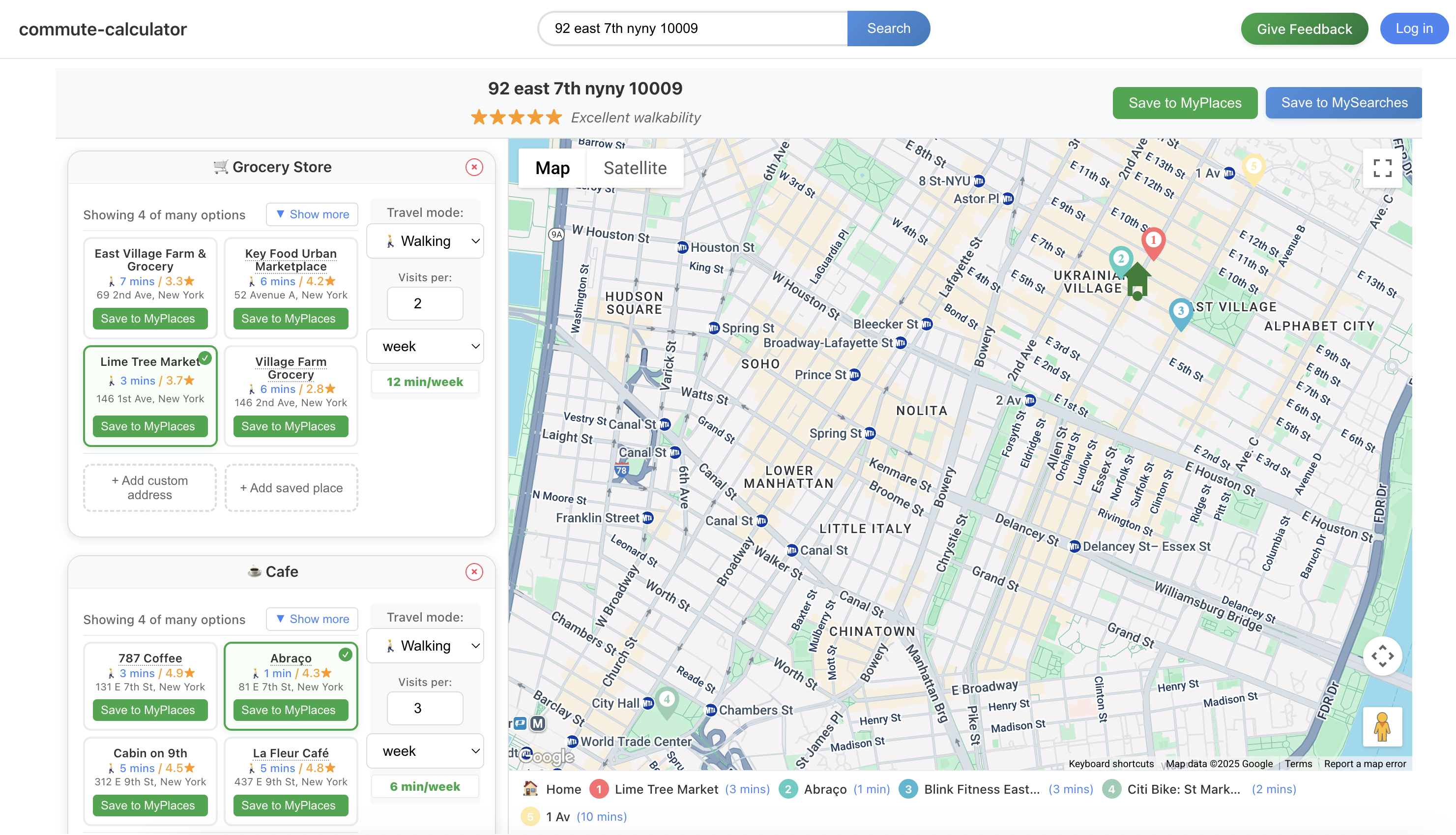Toggle fullscreen map view
Screen dimensions: 1456x835
click(x=1382, y=168)
